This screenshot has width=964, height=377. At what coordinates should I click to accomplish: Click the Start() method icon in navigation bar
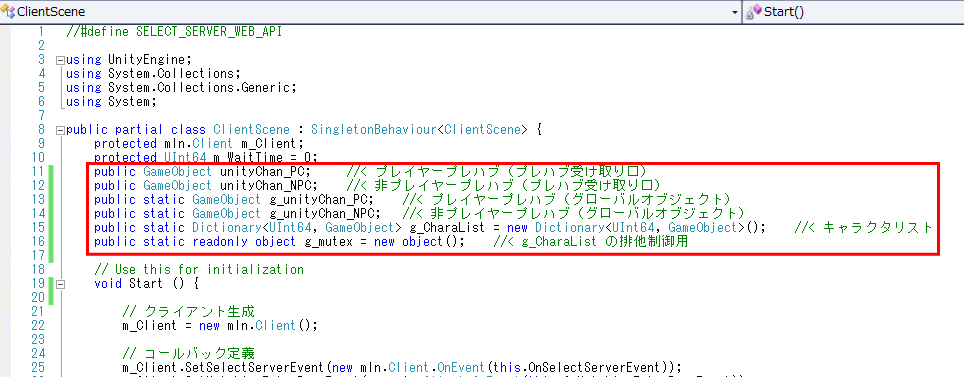point(754,11)
